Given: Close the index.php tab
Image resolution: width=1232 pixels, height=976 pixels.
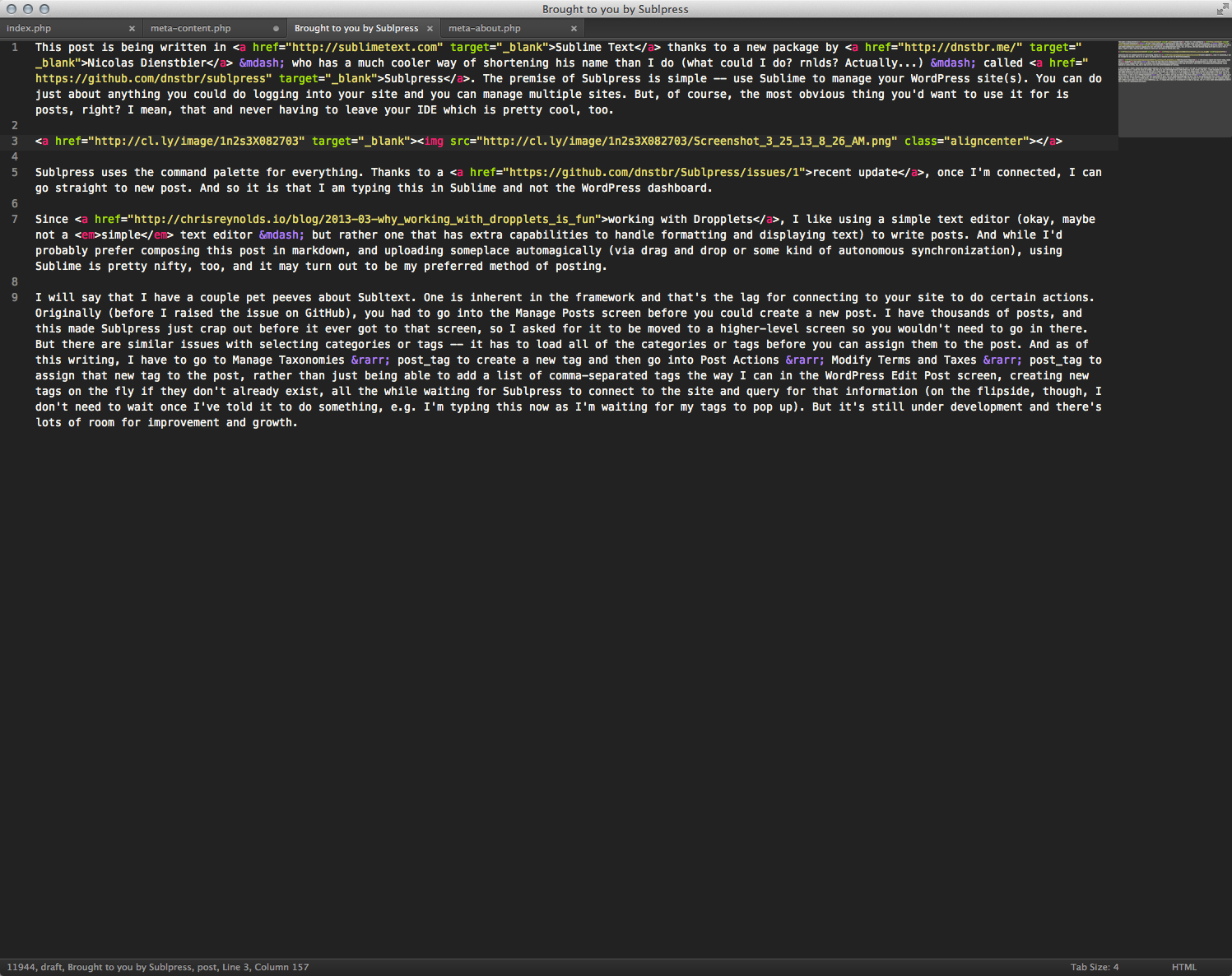Looking at the screenshot, I should click(132, 29).
